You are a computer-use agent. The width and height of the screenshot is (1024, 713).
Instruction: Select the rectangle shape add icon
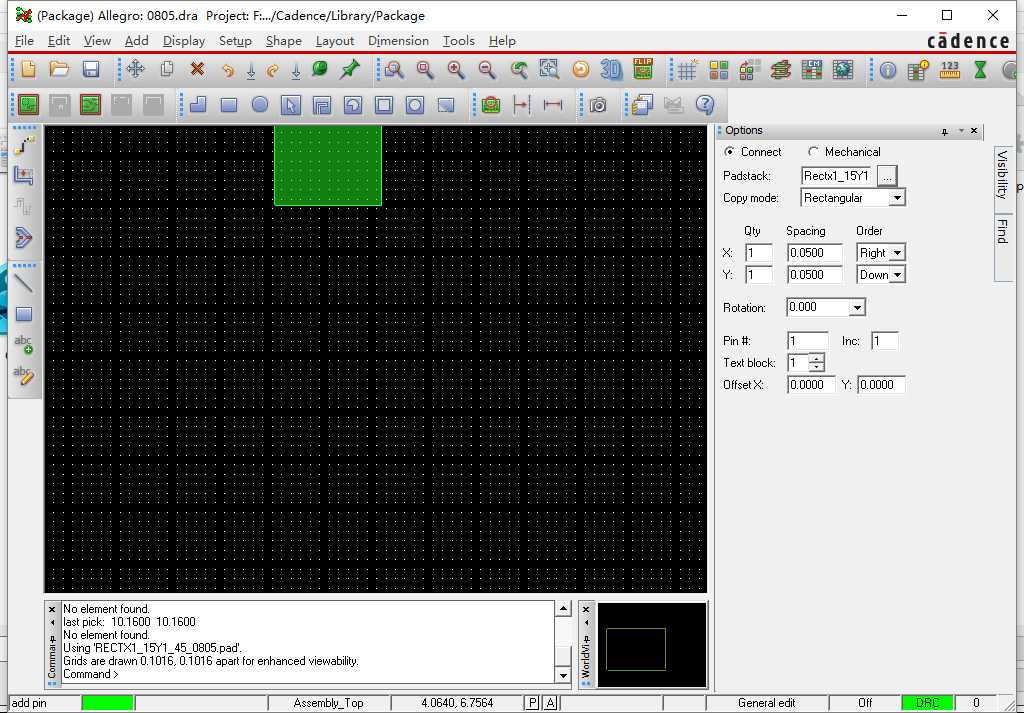click(x=229, y=104)
